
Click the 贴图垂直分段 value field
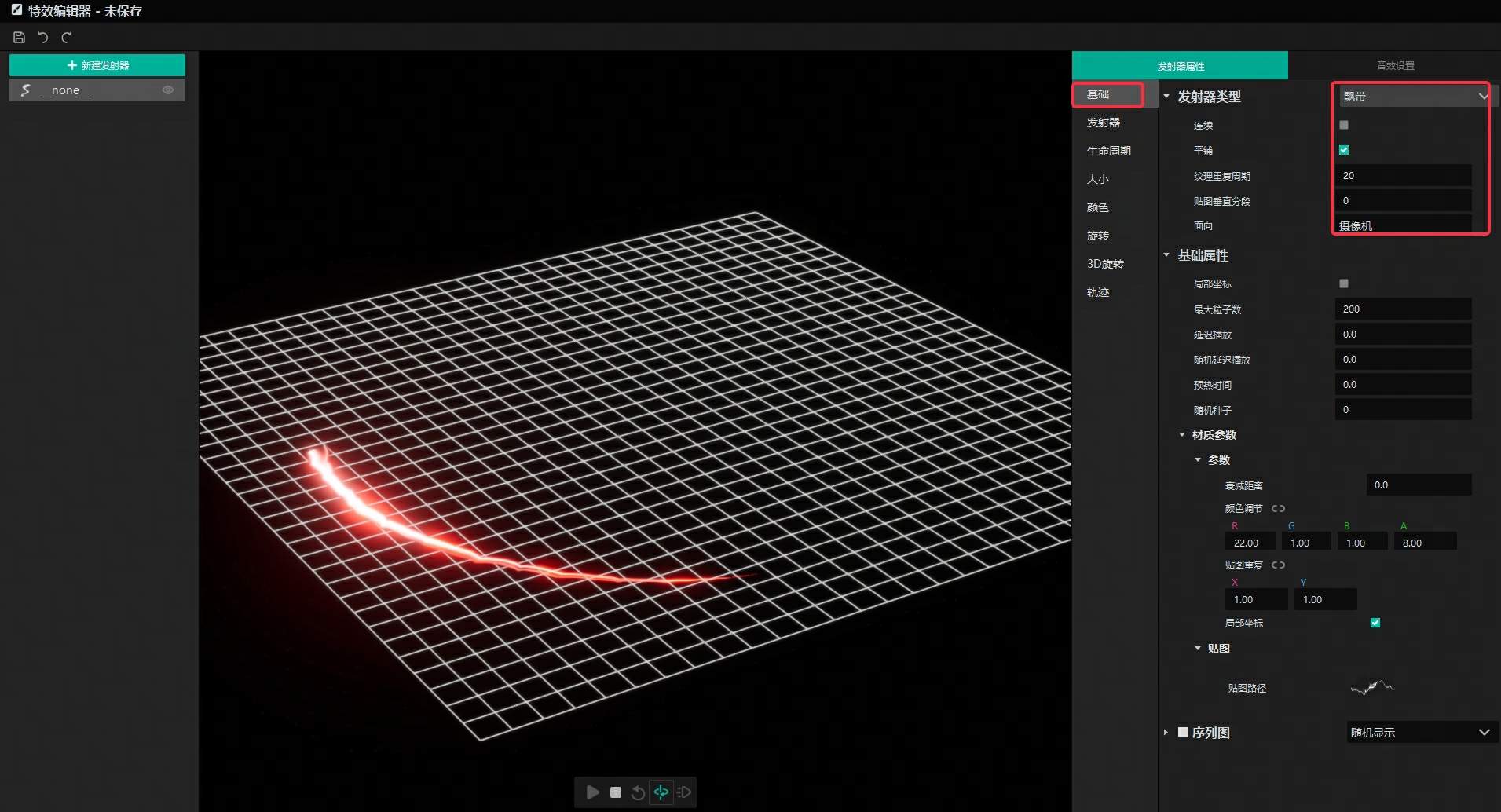1403,201
